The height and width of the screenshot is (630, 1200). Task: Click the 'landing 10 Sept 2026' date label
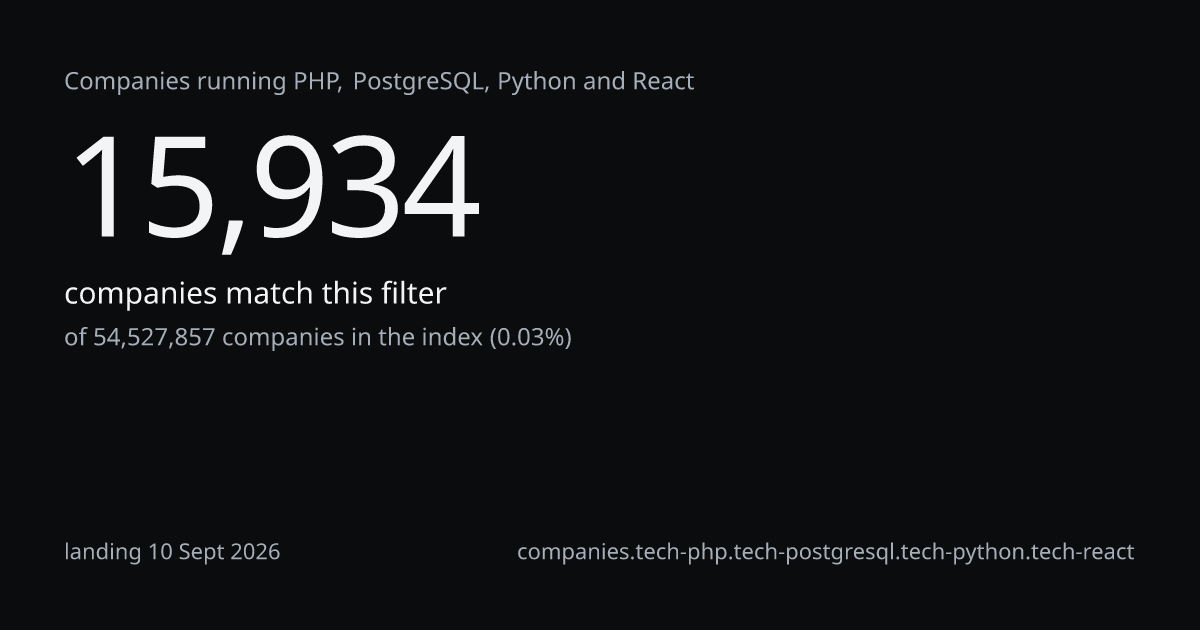(172, 552)
